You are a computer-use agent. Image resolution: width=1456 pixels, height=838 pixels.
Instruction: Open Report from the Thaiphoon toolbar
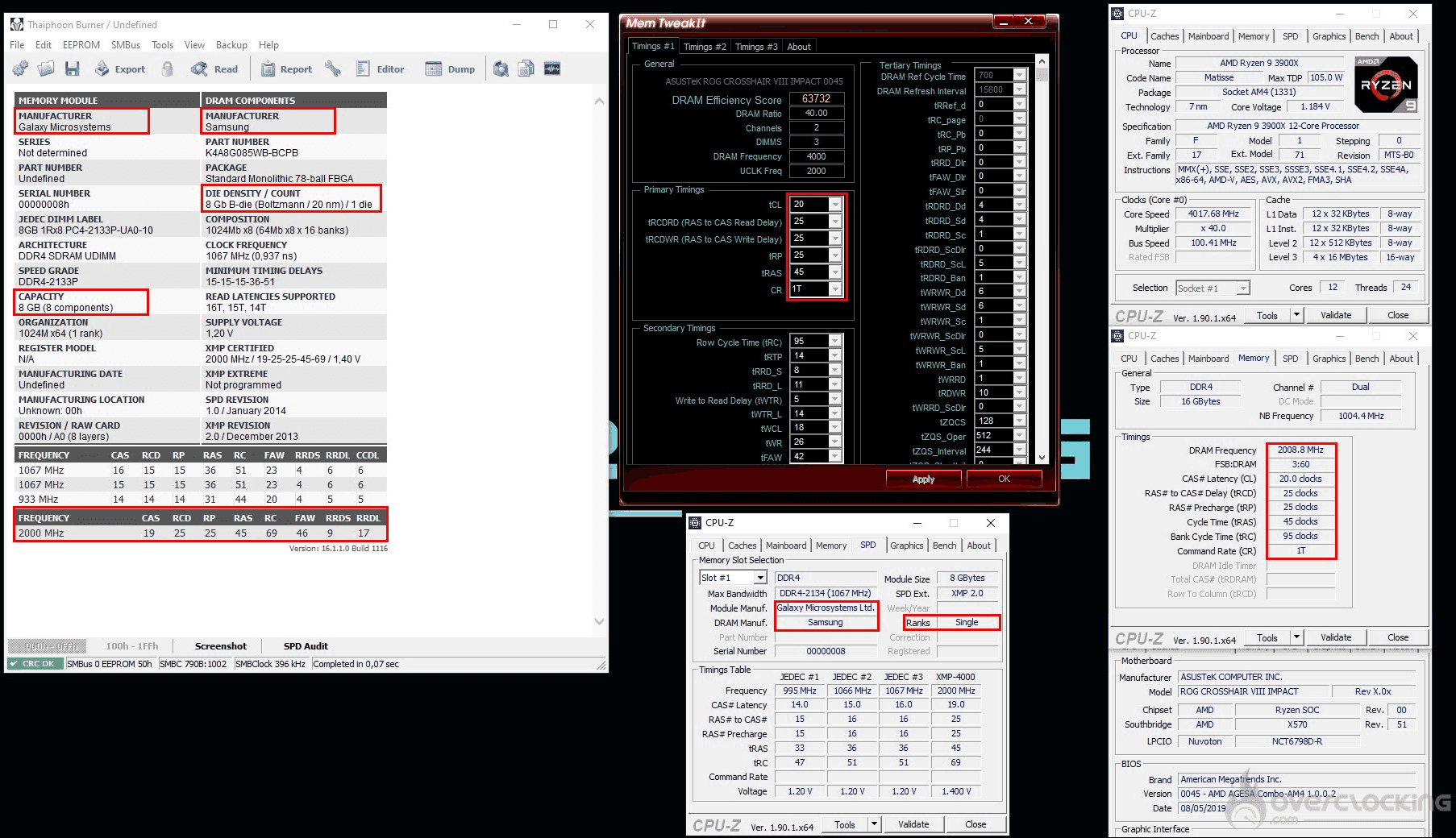286,69
